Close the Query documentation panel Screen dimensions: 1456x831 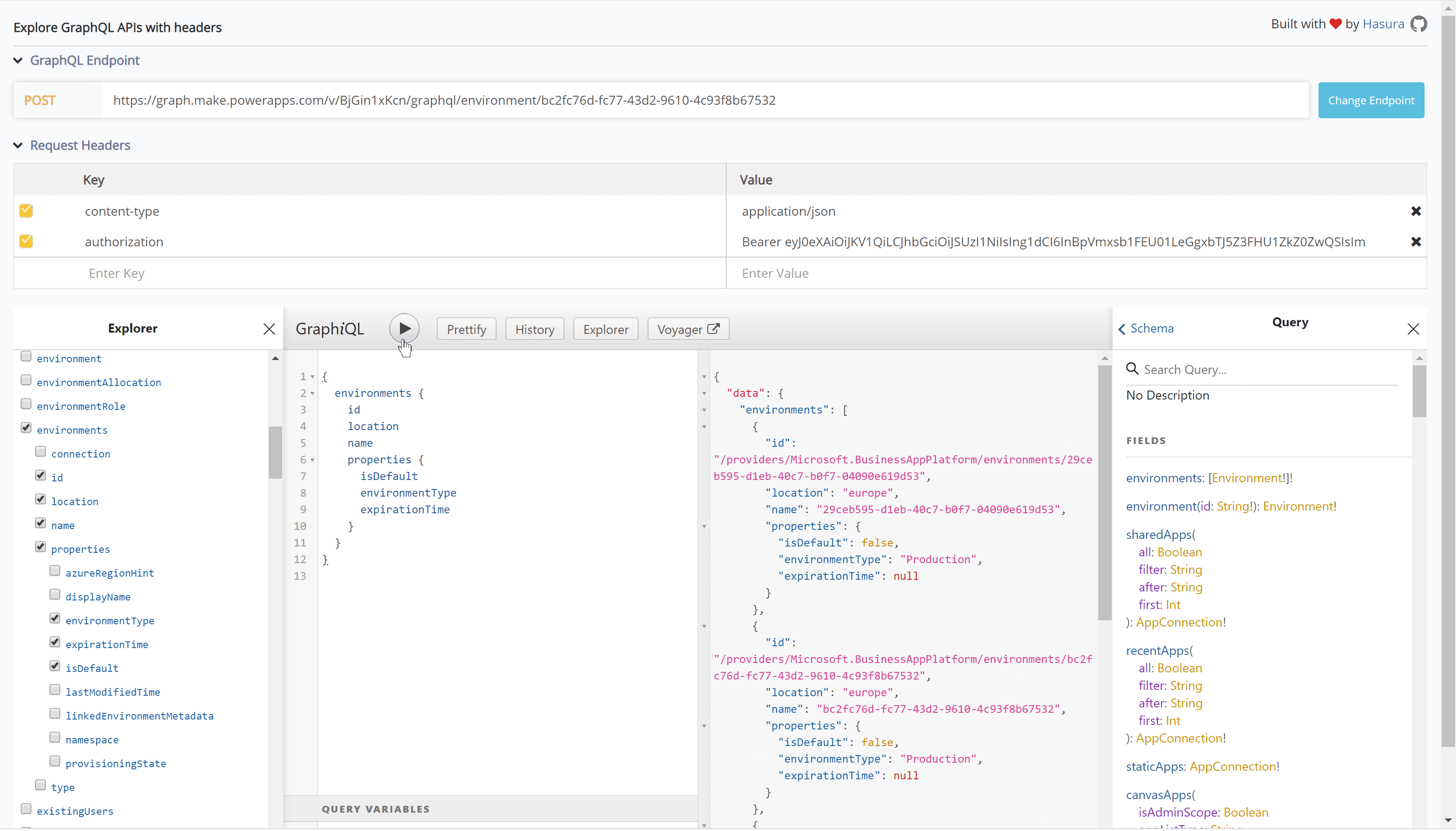coord(1413,329)
